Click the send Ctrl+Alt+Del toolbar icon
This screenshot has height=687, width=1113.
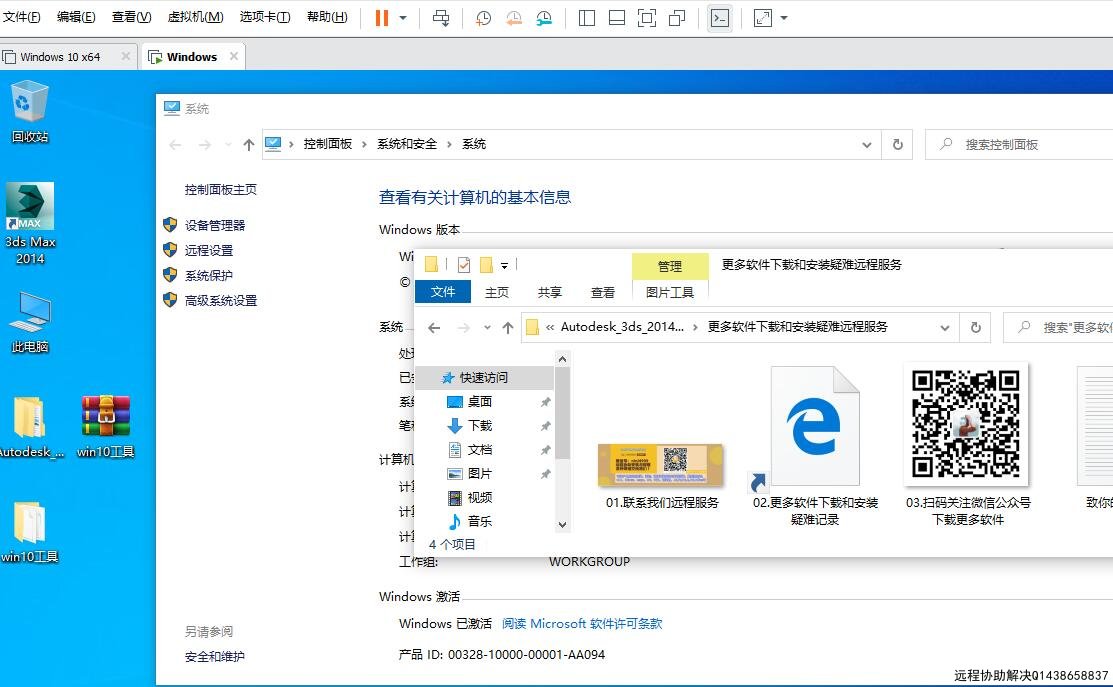click(441, 18)
